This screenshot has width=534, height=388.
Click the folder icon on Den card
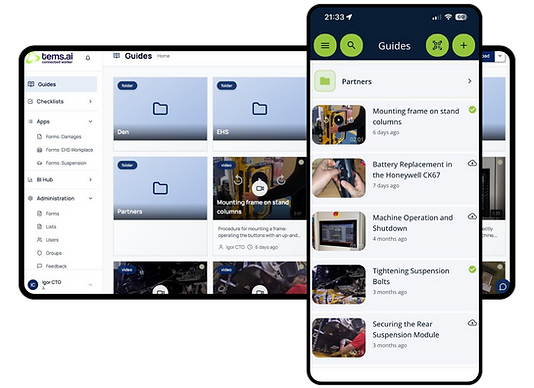pyautogui.click(x=160, y=109)
